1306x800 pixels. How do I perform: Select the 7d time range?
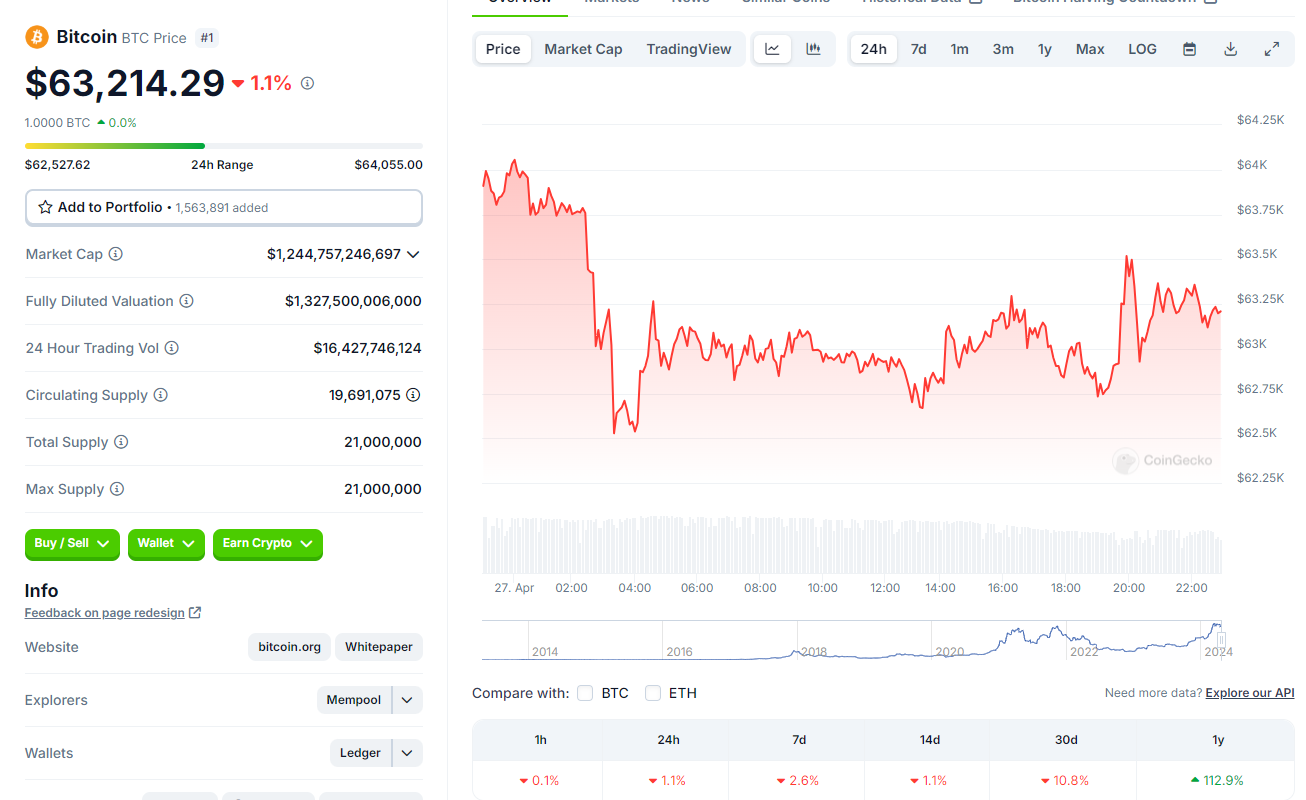click(918, 49)
